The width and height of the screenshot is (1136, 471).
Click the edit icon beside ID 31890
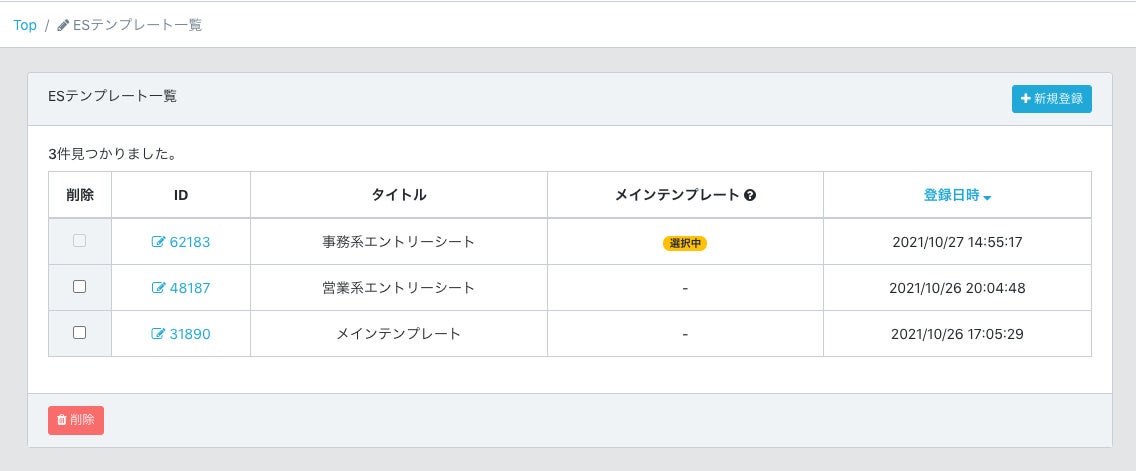pyautogui.click(x=158, y=334)
